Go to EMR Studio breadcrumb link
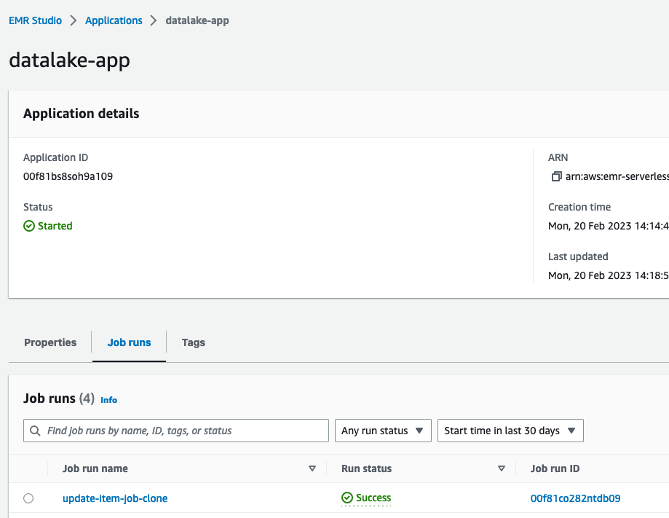This screenshot has width=669, height=518. coord(35,20)
